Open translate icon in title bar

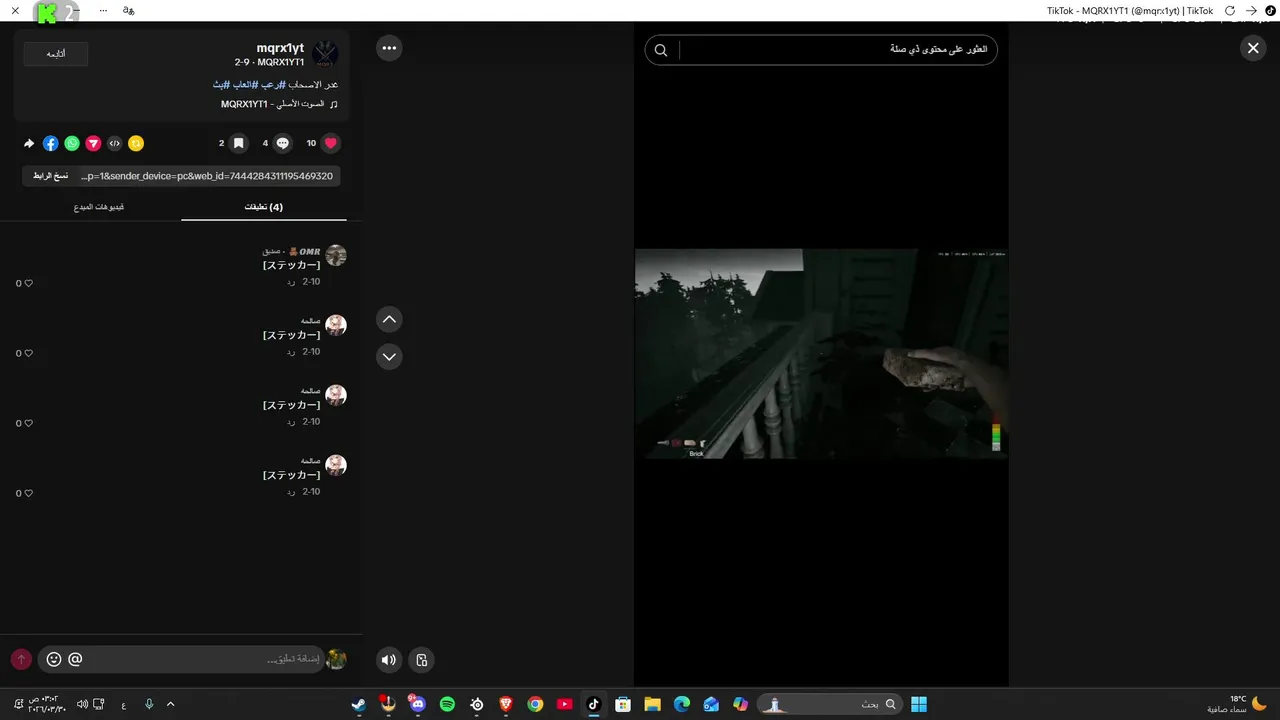128,11
